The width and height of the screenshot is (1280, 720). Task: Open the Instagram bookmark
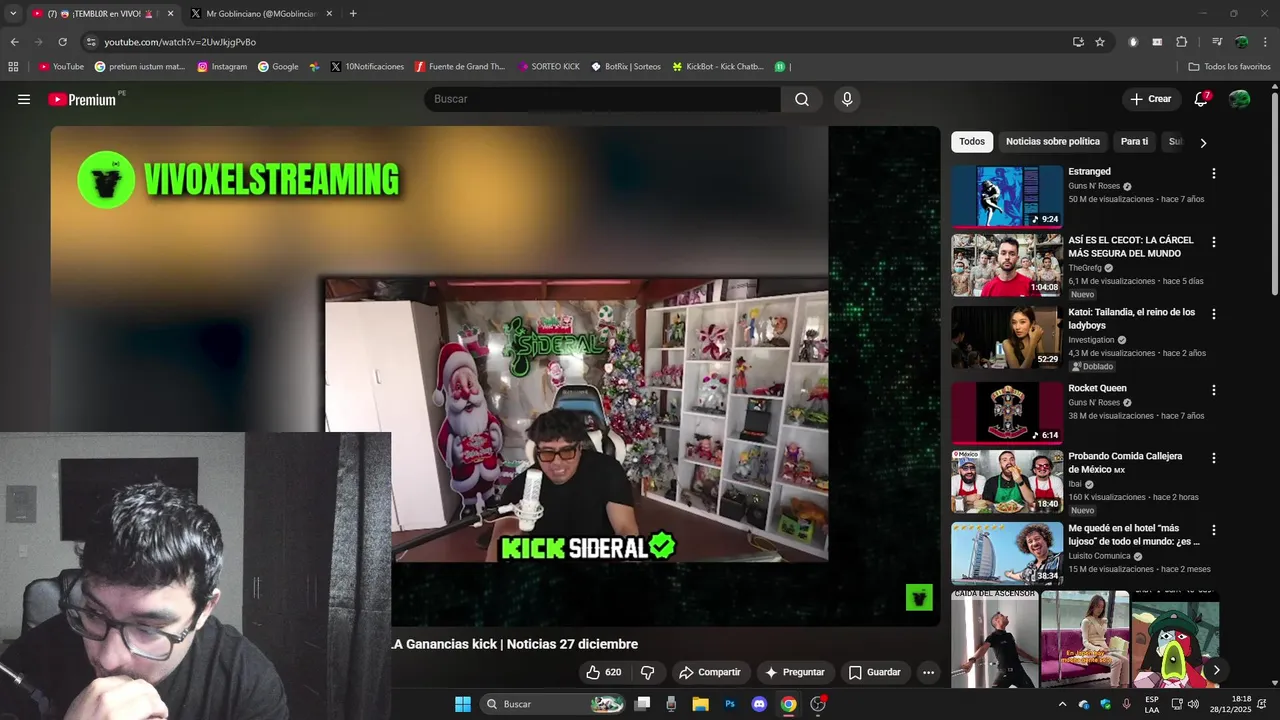click(222, 67)
